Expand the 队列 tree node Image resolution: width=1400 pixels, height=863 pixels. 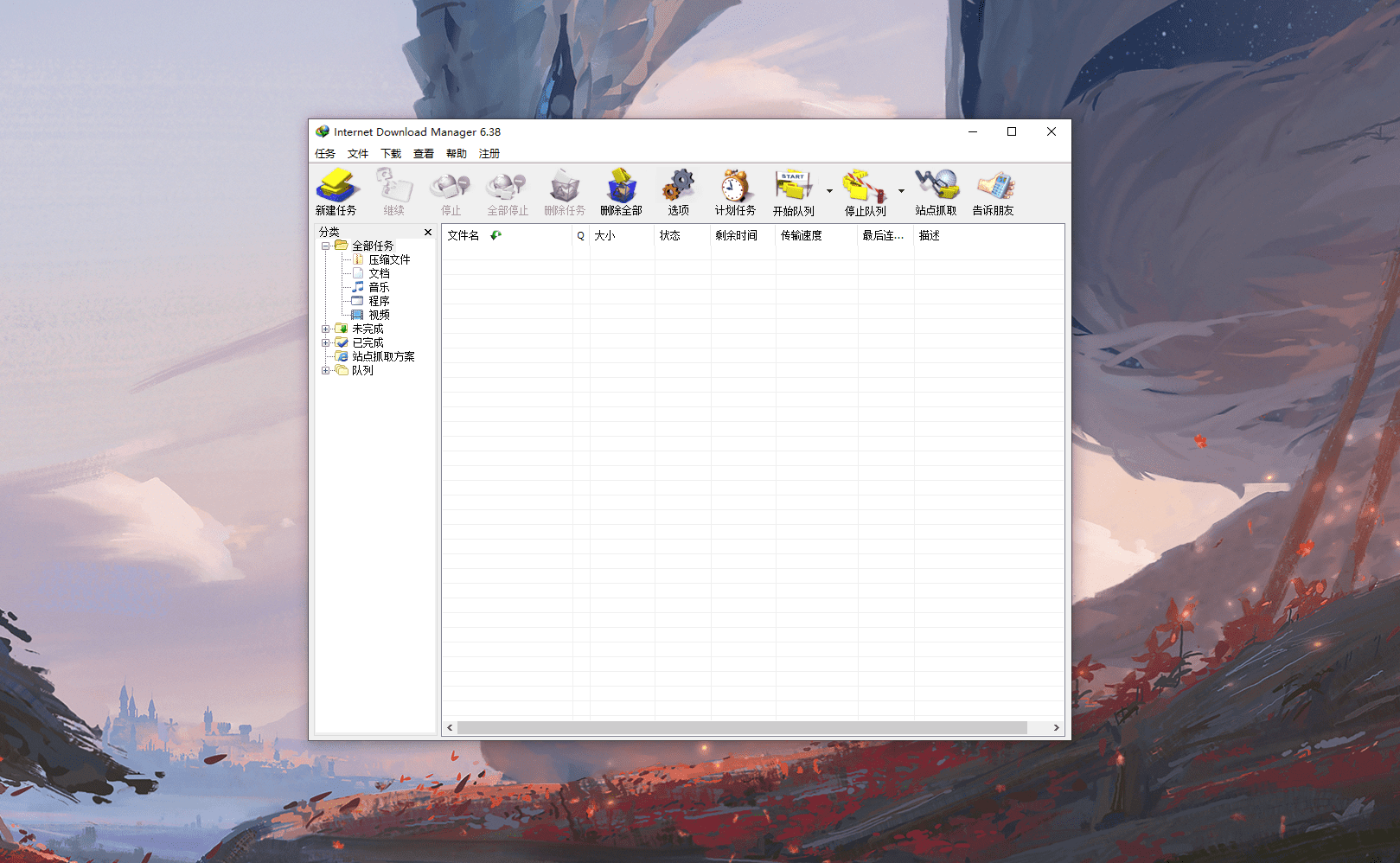coord(325,370)
